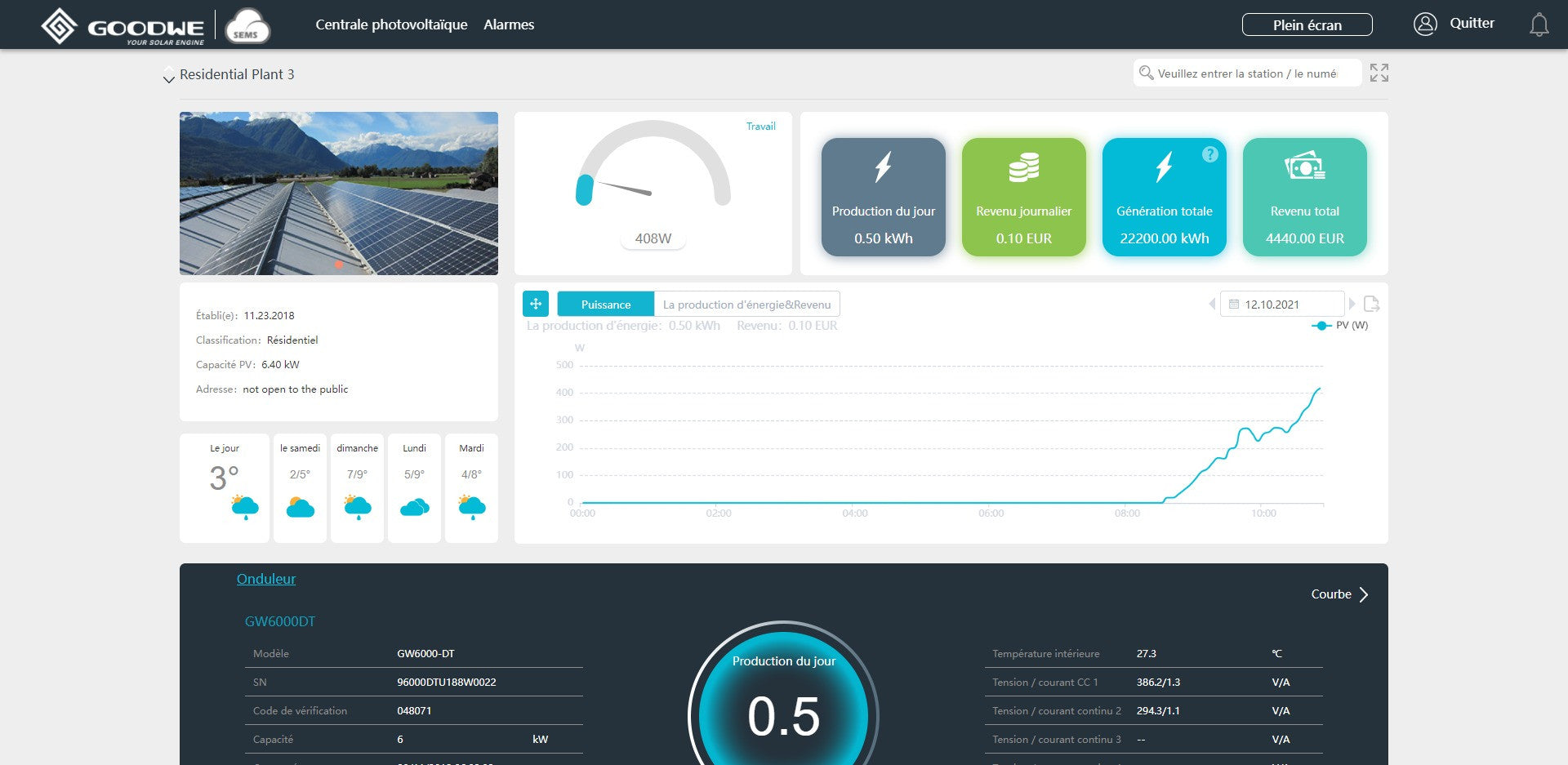Viewport: 1568px width, 765px height.
Task: Go to previous day arrow
Action: pyautogui.click(x=1212, y=304)
